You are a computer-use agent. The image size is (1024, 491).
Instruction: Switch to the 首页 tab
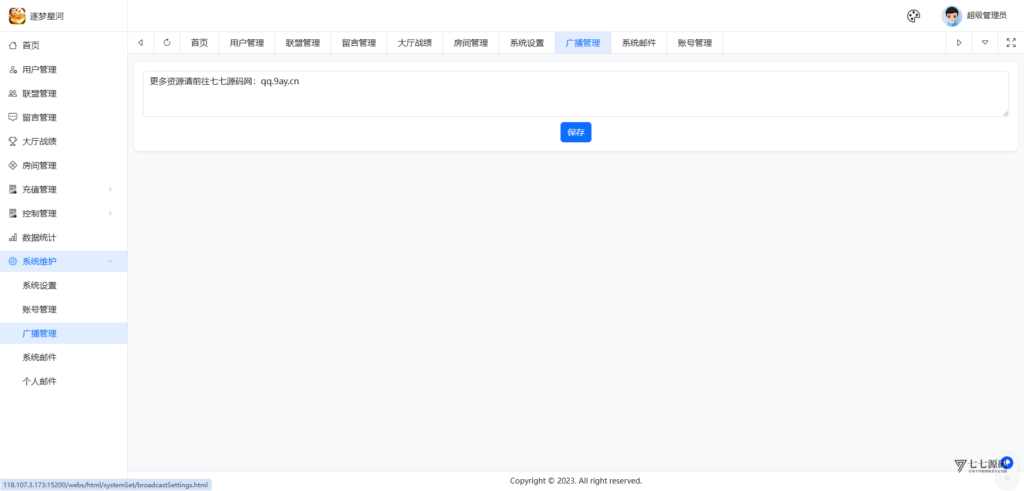pos(199,43)
